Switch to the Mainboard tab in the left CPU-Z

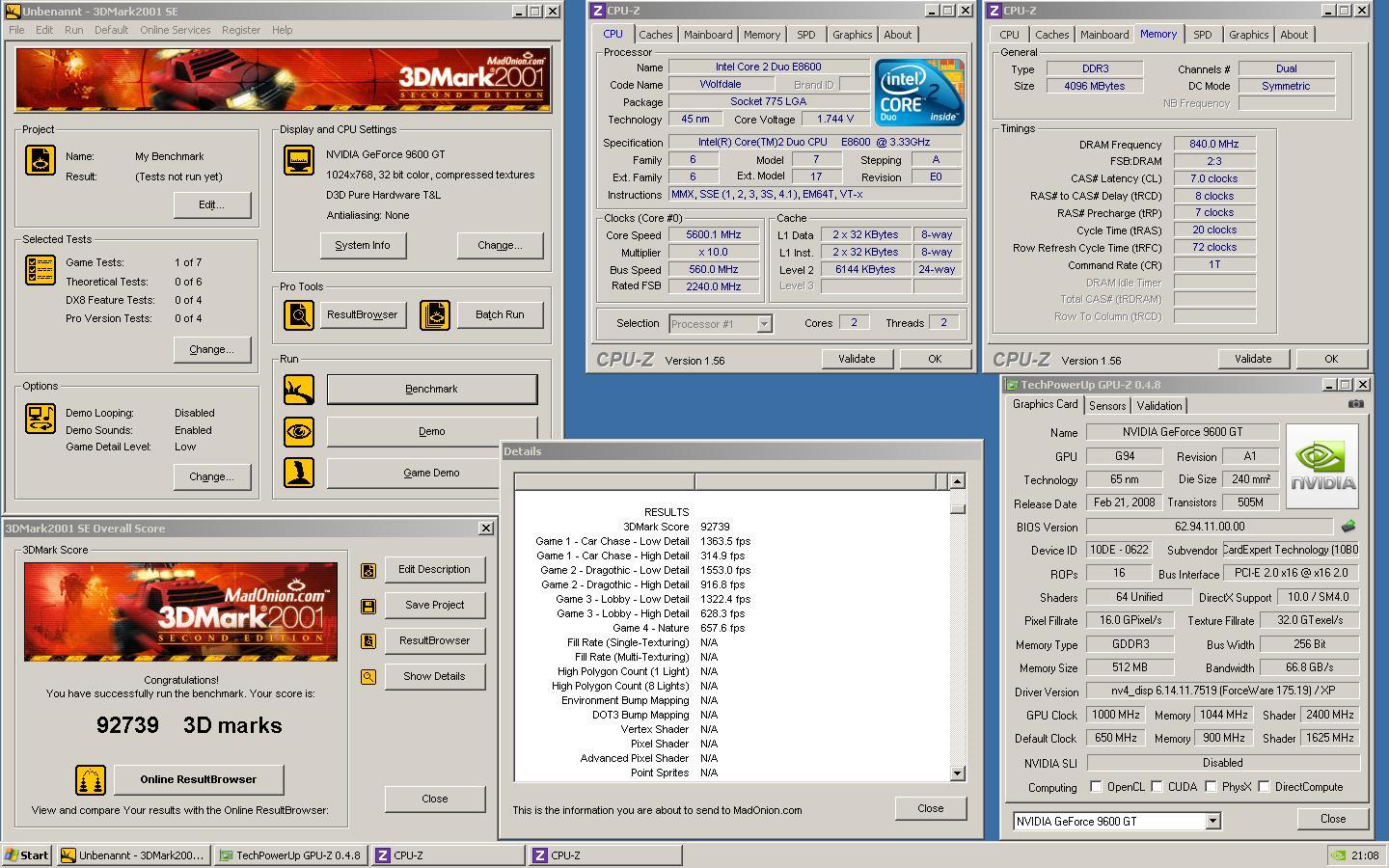[x=708, y=35]
